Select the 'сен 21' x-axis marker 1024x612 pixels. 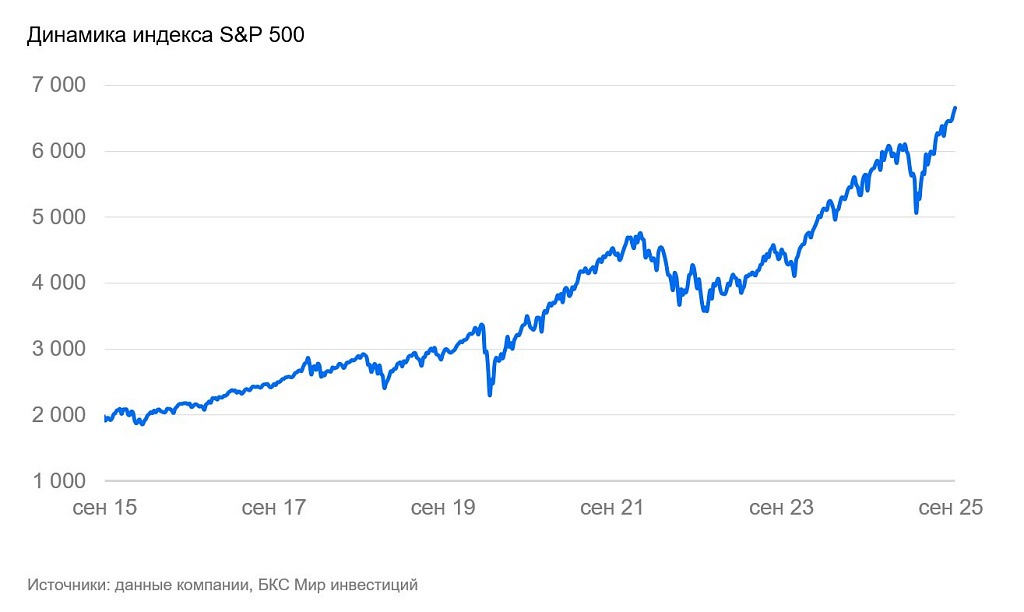(x=612, y=507)
